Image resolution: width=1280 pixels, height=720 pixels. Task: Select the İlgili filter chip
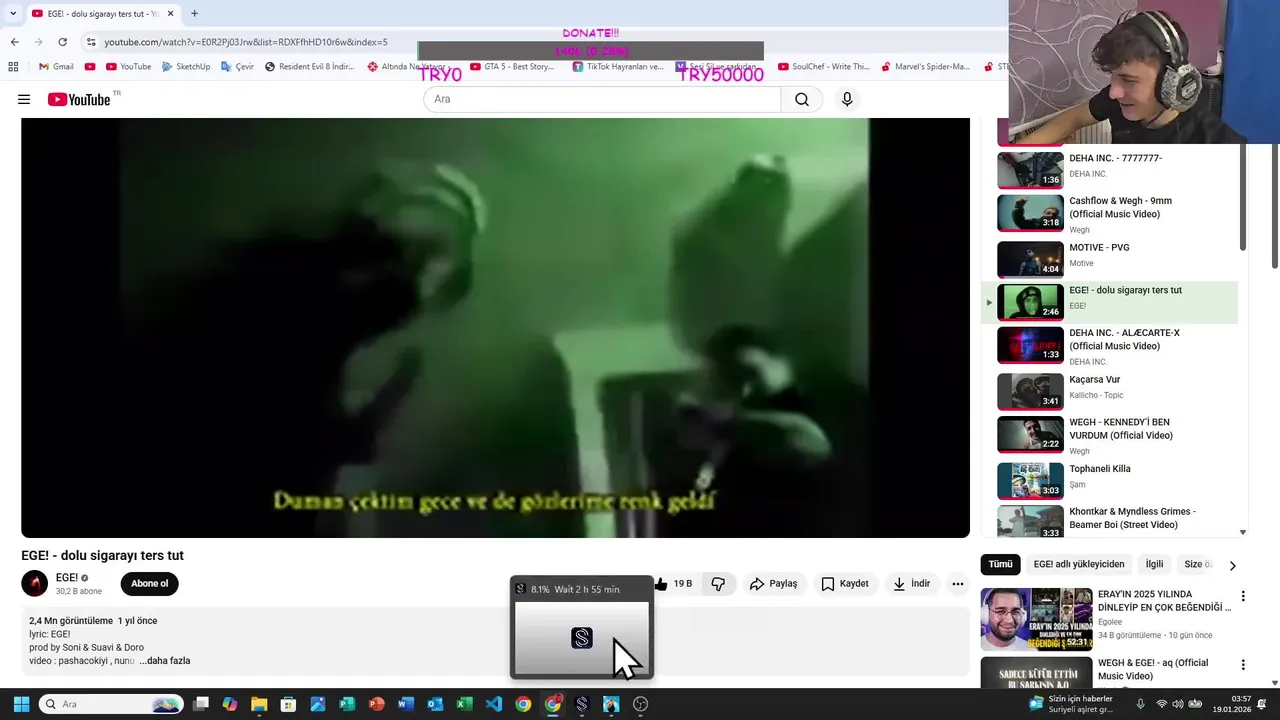pyautogui.click(x=1154, y=564)
